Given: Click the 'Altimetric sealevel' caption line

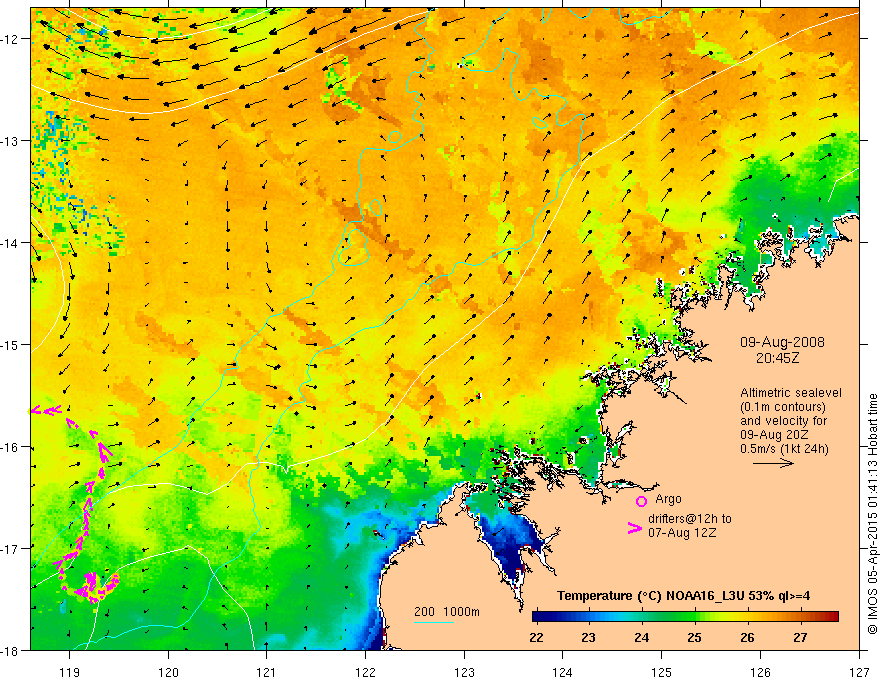Looking at the screenshot, I should coord(791,393).
